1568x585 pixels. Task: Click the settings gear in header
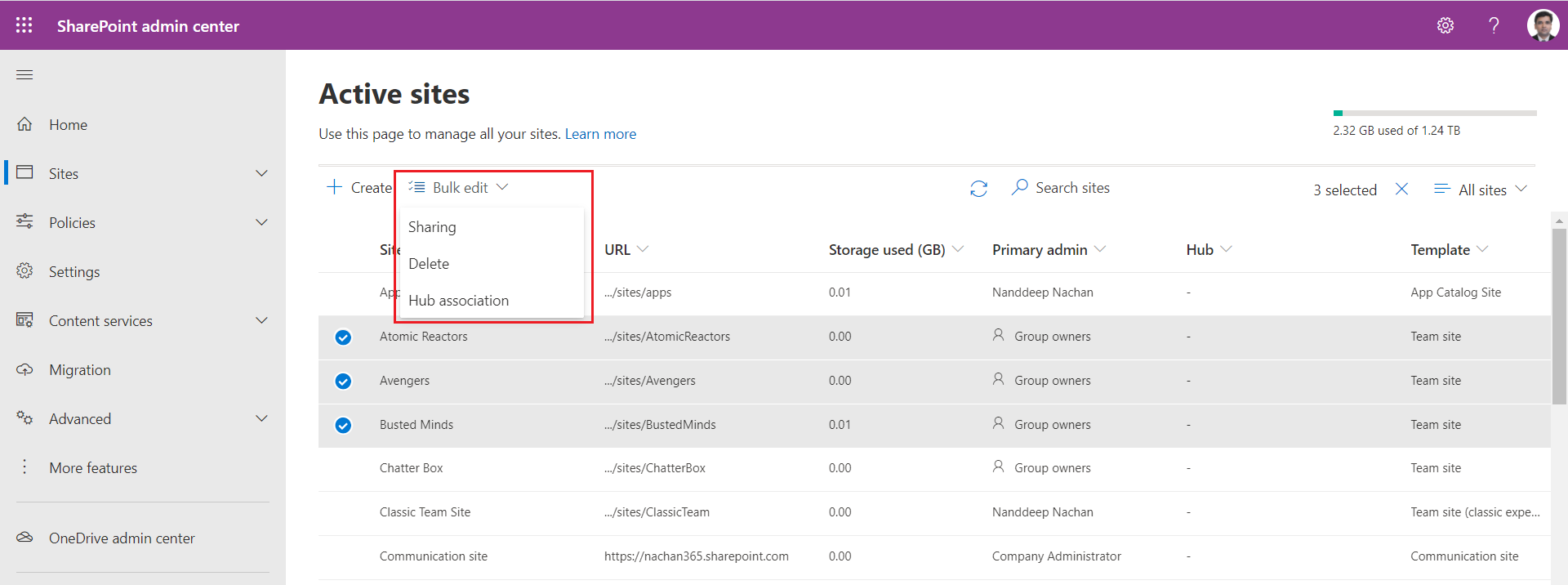pos(1445,25)
